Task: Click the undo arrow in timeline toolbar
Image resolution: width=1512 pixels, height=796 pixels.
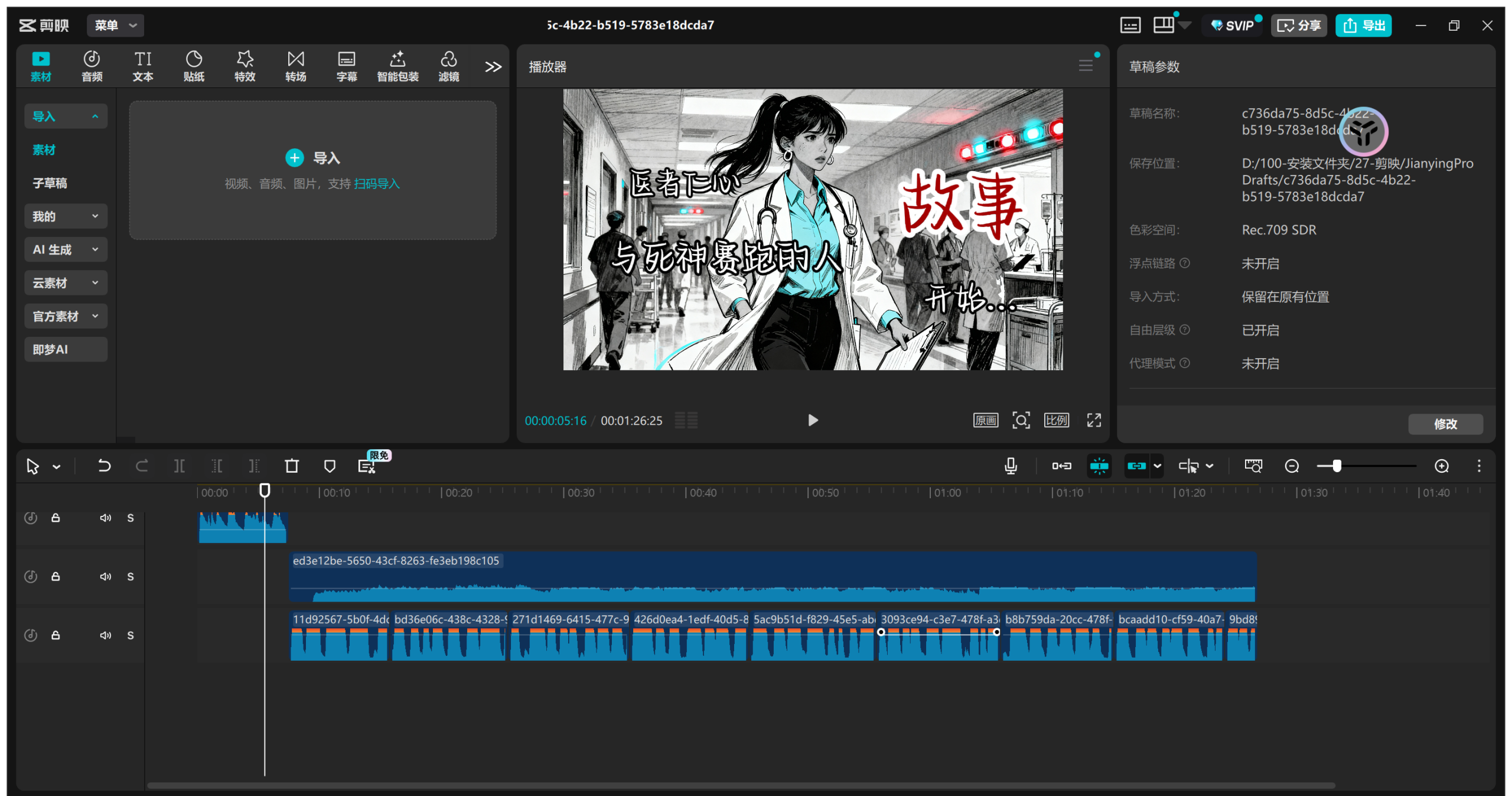Action: pos(104,466)
